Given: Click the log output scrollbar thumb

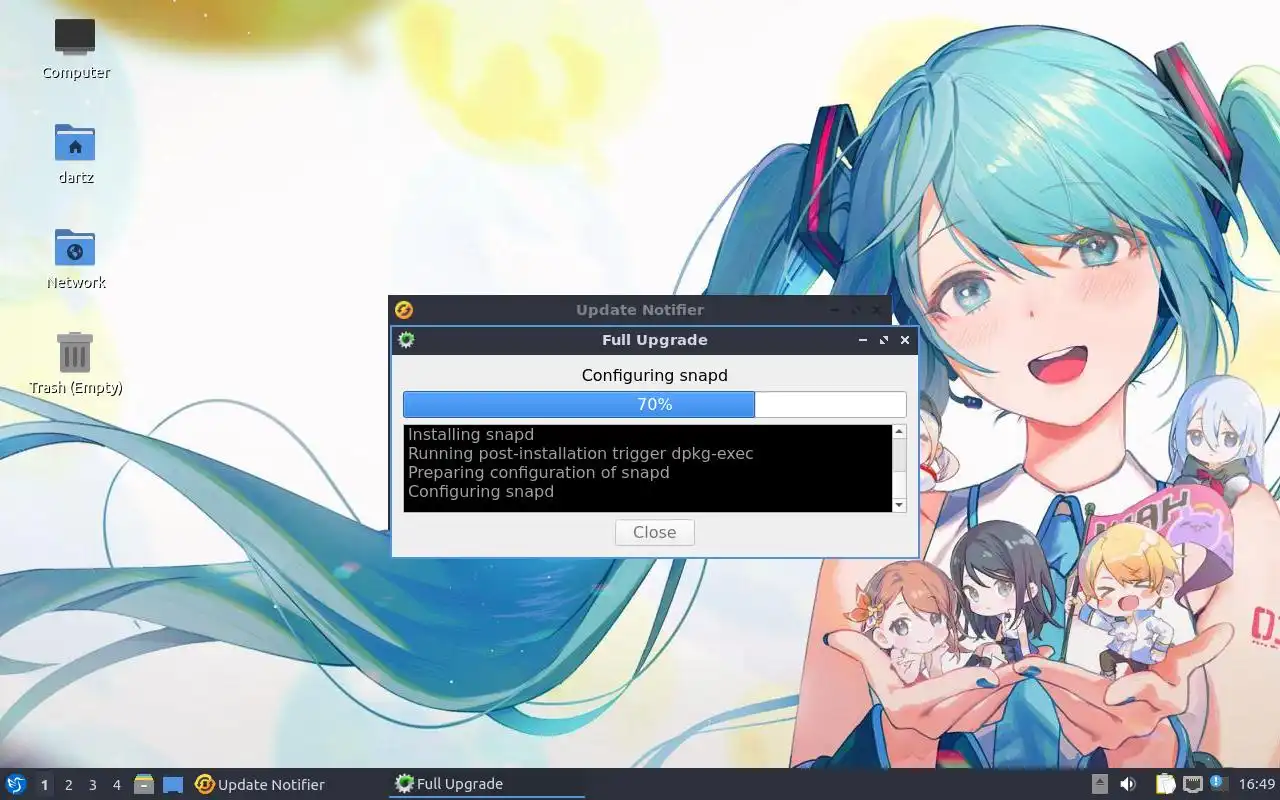Looking at the screenshot, I should [899, 455].
